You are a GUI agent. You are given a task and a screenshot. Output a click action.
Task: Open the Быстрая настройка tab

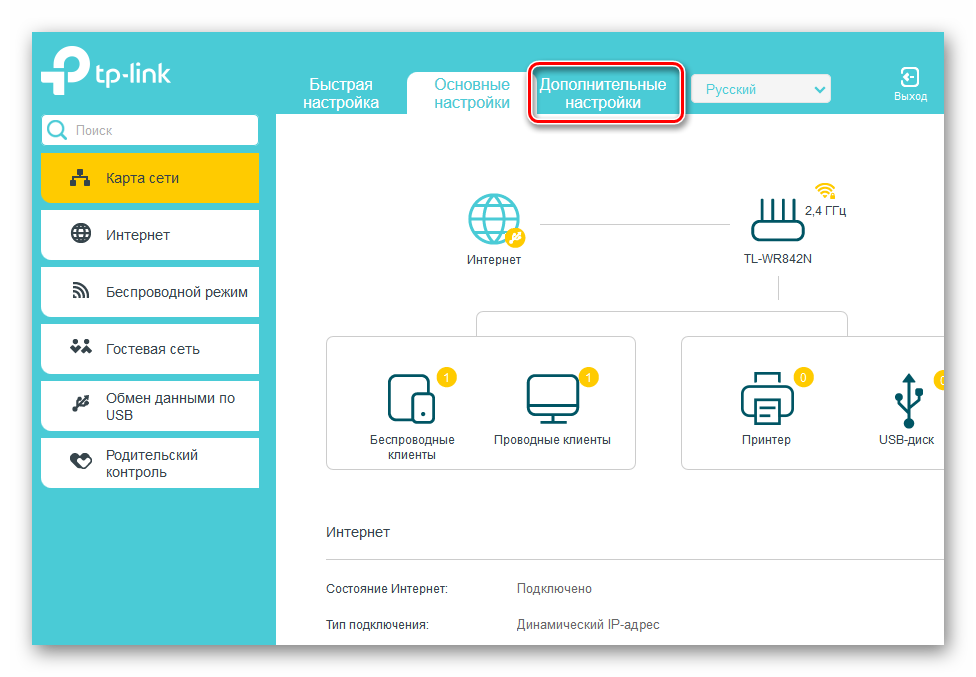[341, 94]
